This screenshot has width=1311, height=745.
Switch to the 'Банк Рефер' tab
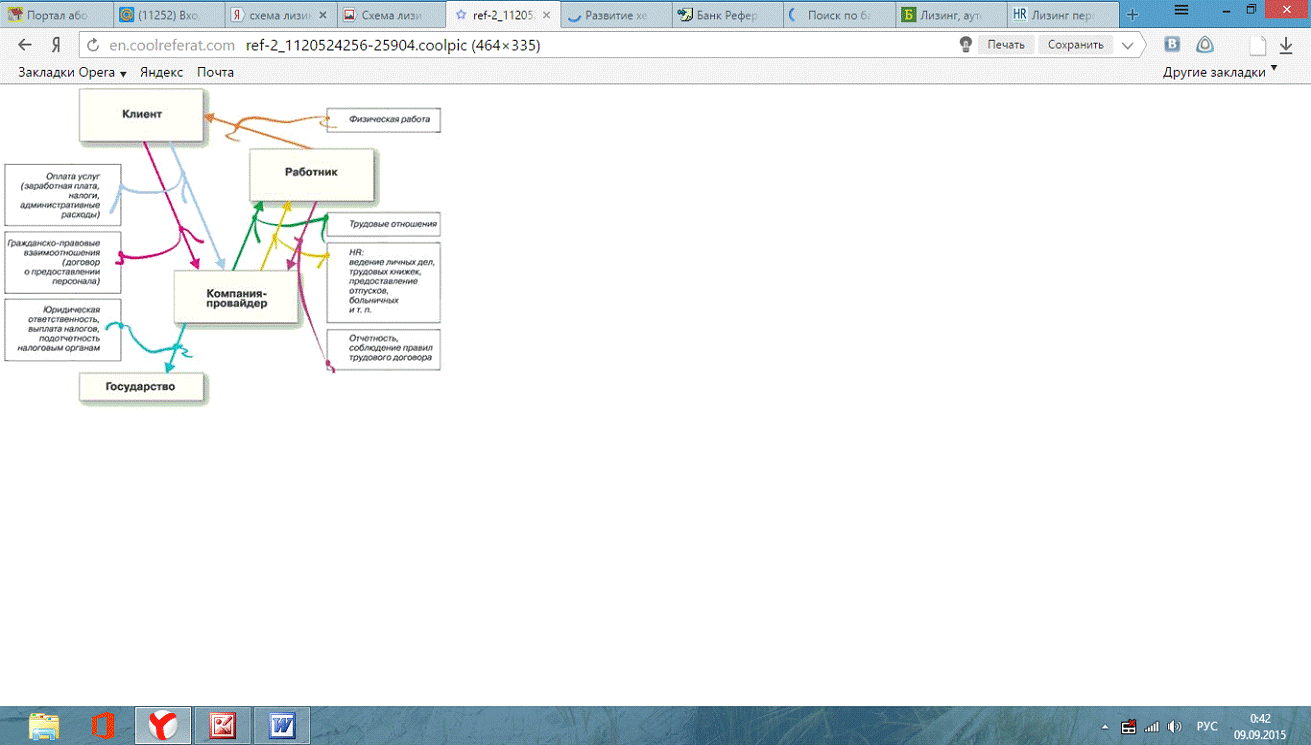[725, 15]
